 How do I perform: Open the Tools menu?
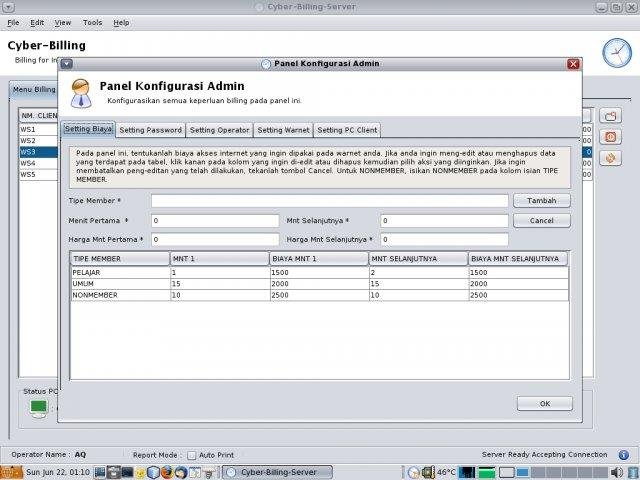tap(92, 22)
